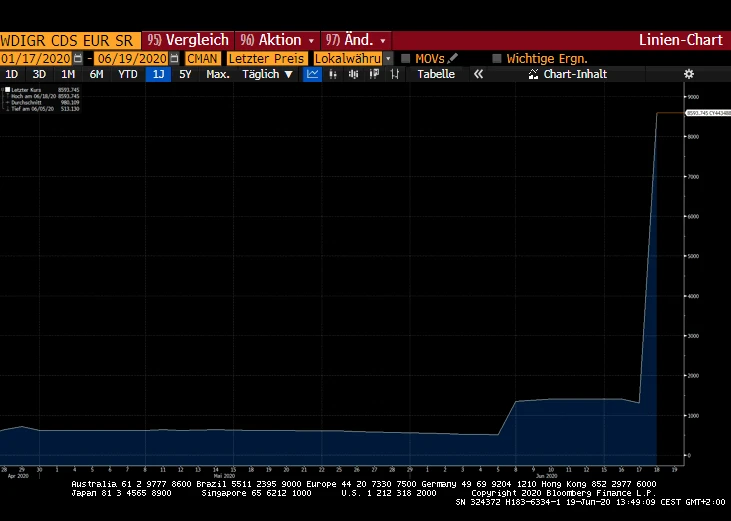Open the Aktion menu

[x=277, y=40]
